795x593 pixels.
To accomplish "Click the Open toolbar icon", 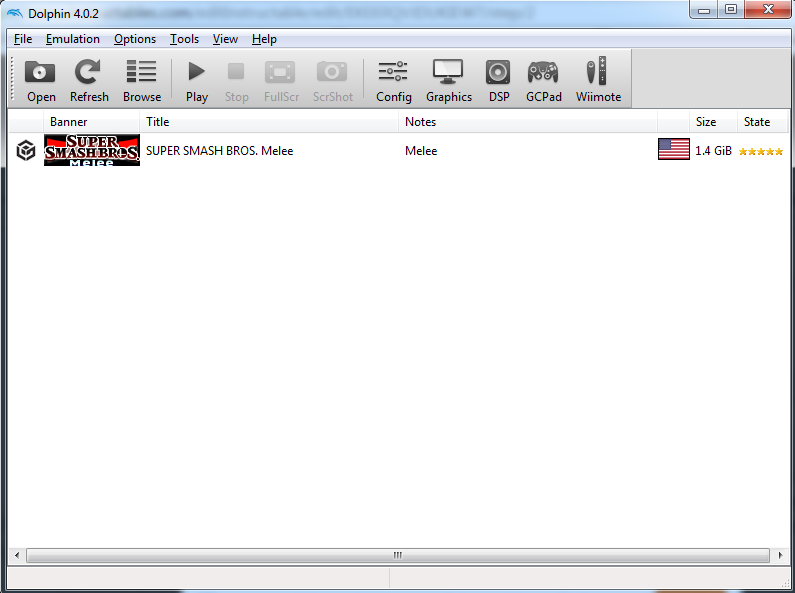I will [41, 80].
